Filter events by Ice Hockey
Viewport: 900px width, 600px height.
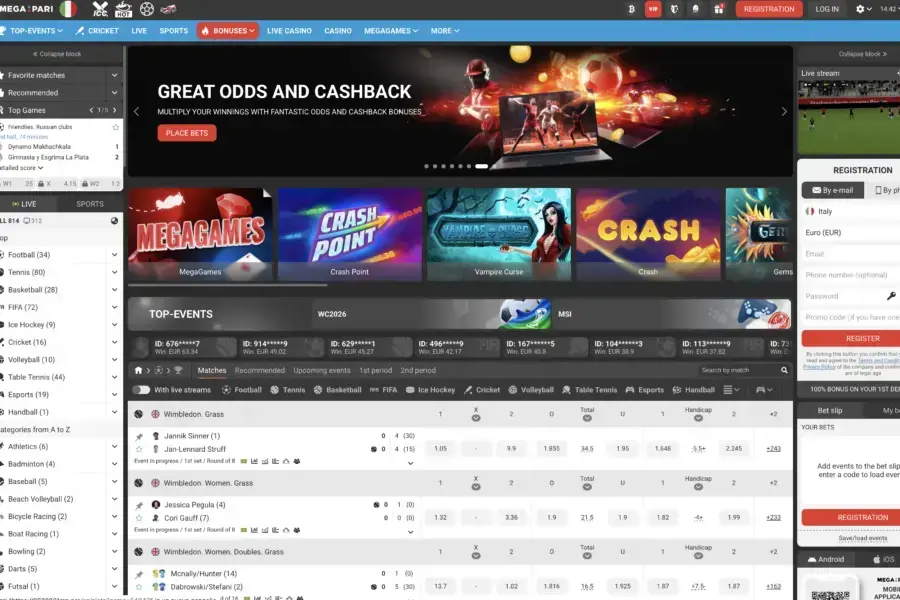pos(430,390)
